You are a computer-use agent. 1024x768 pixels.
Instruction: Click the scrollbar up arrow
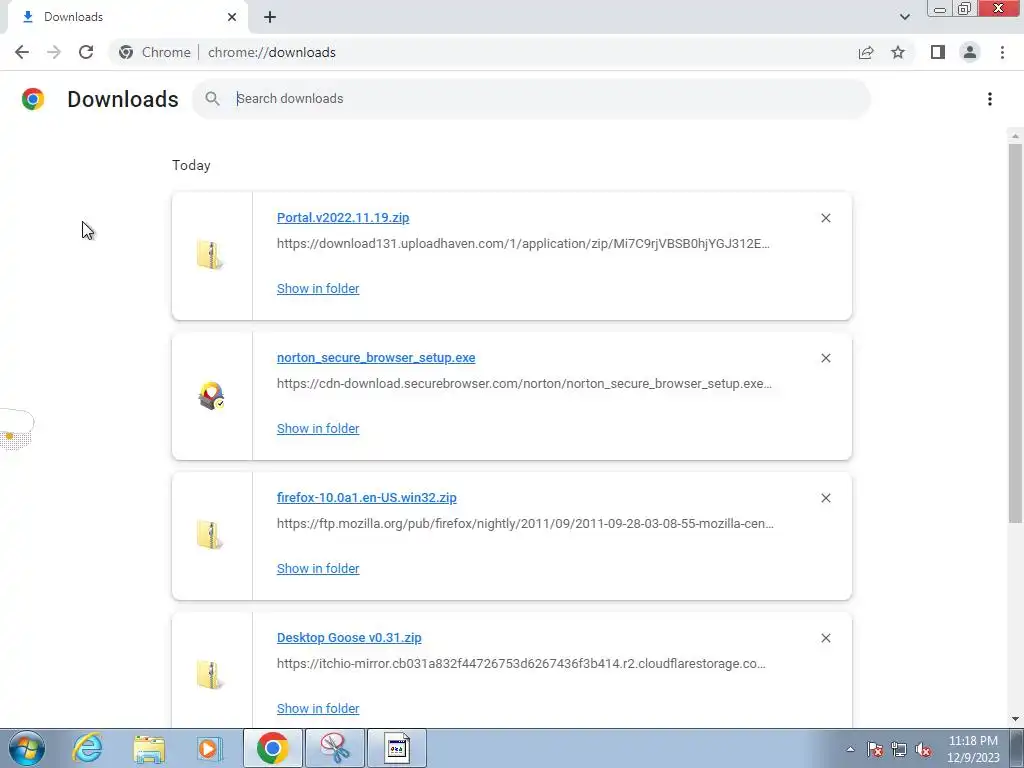(x=1014, y=136)
